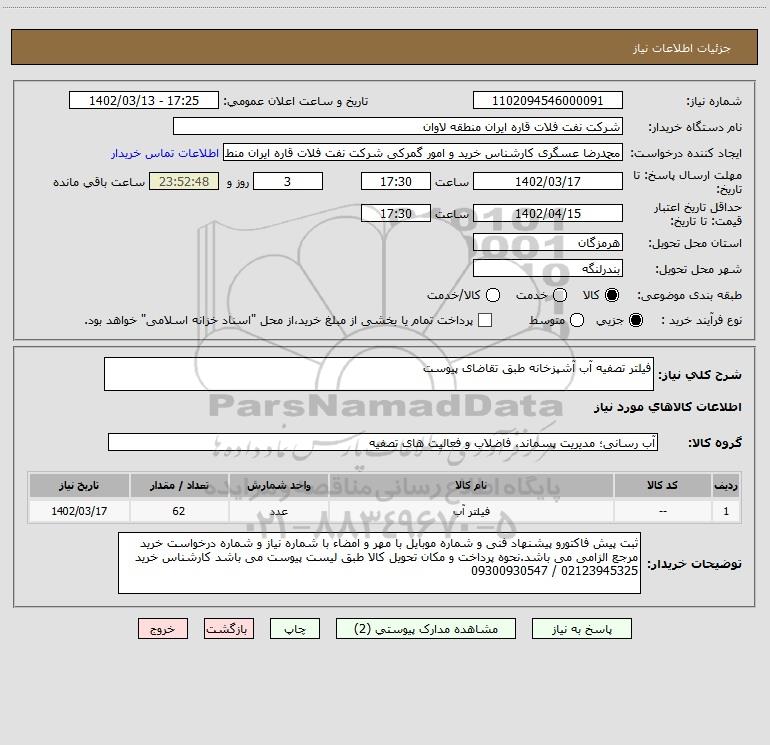Select the کالا/خدمت radio button
770x745 pixels.
pos(493,295)
